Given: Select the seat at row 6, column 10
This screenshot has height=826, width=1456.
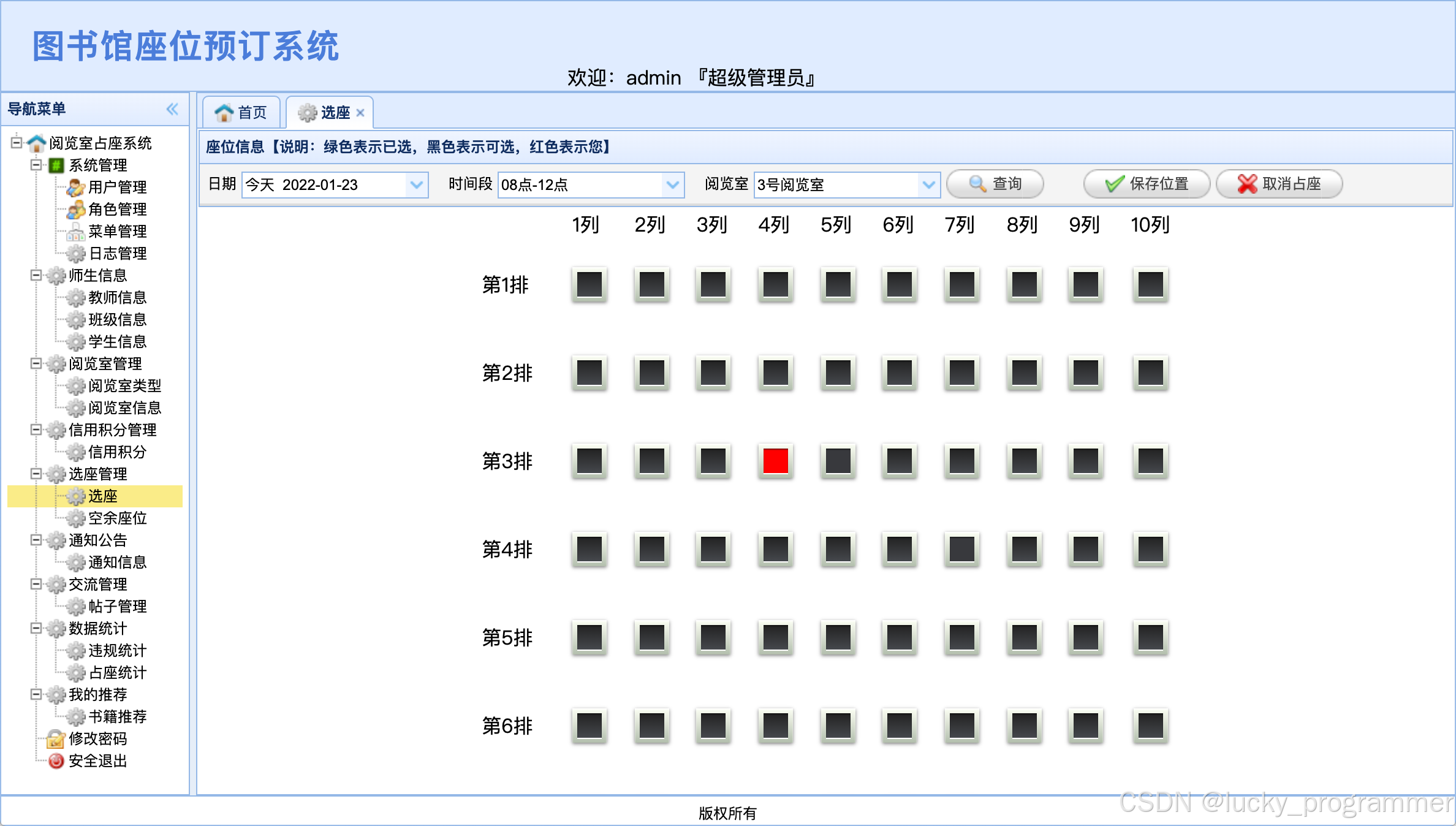Looking at the screenshot, I should click(x=1150, y=726).
